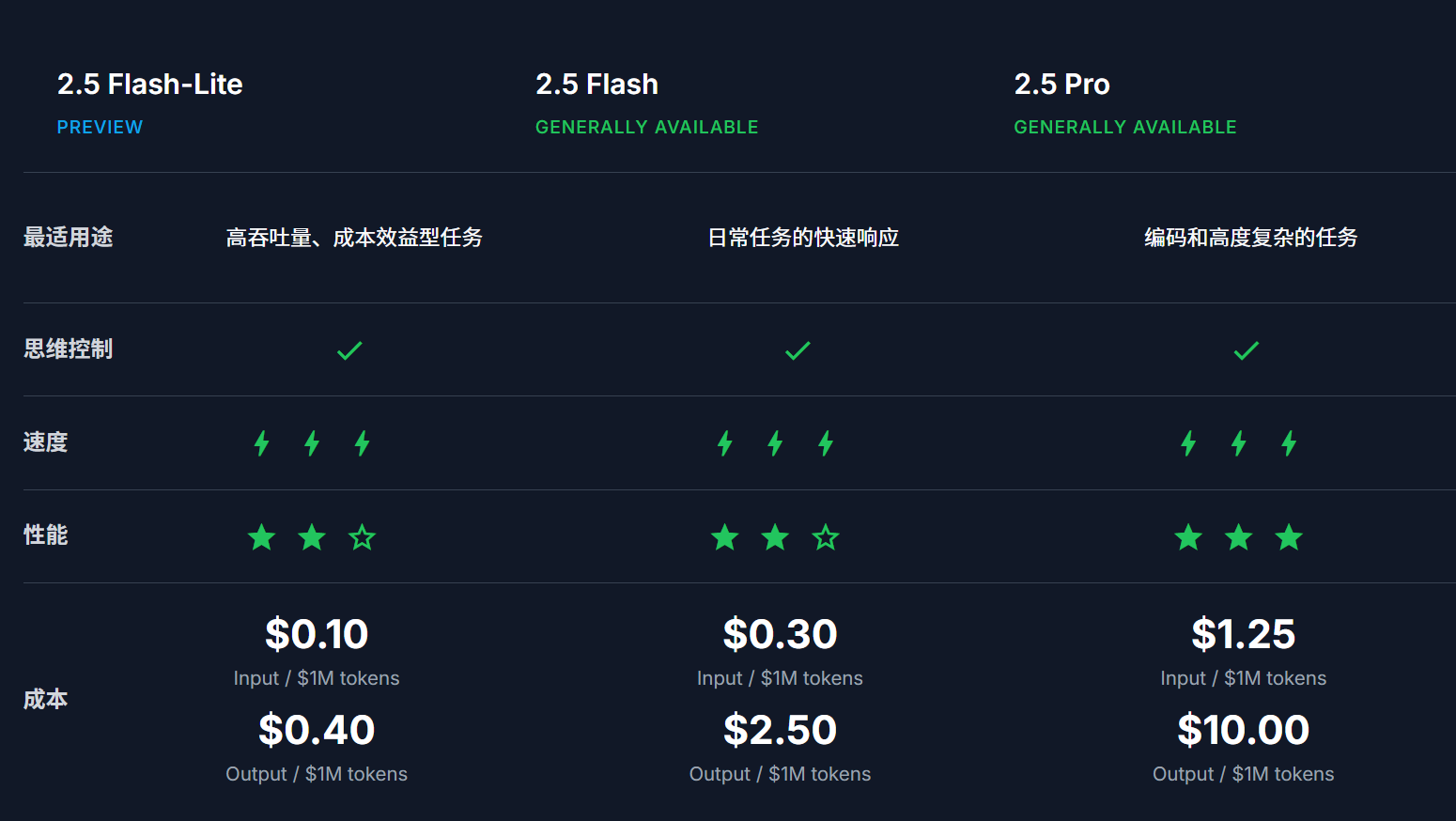Click the $10.00 output price for Pro
The width and height of the screenshot is (1456, 821).
point(1243,730)
